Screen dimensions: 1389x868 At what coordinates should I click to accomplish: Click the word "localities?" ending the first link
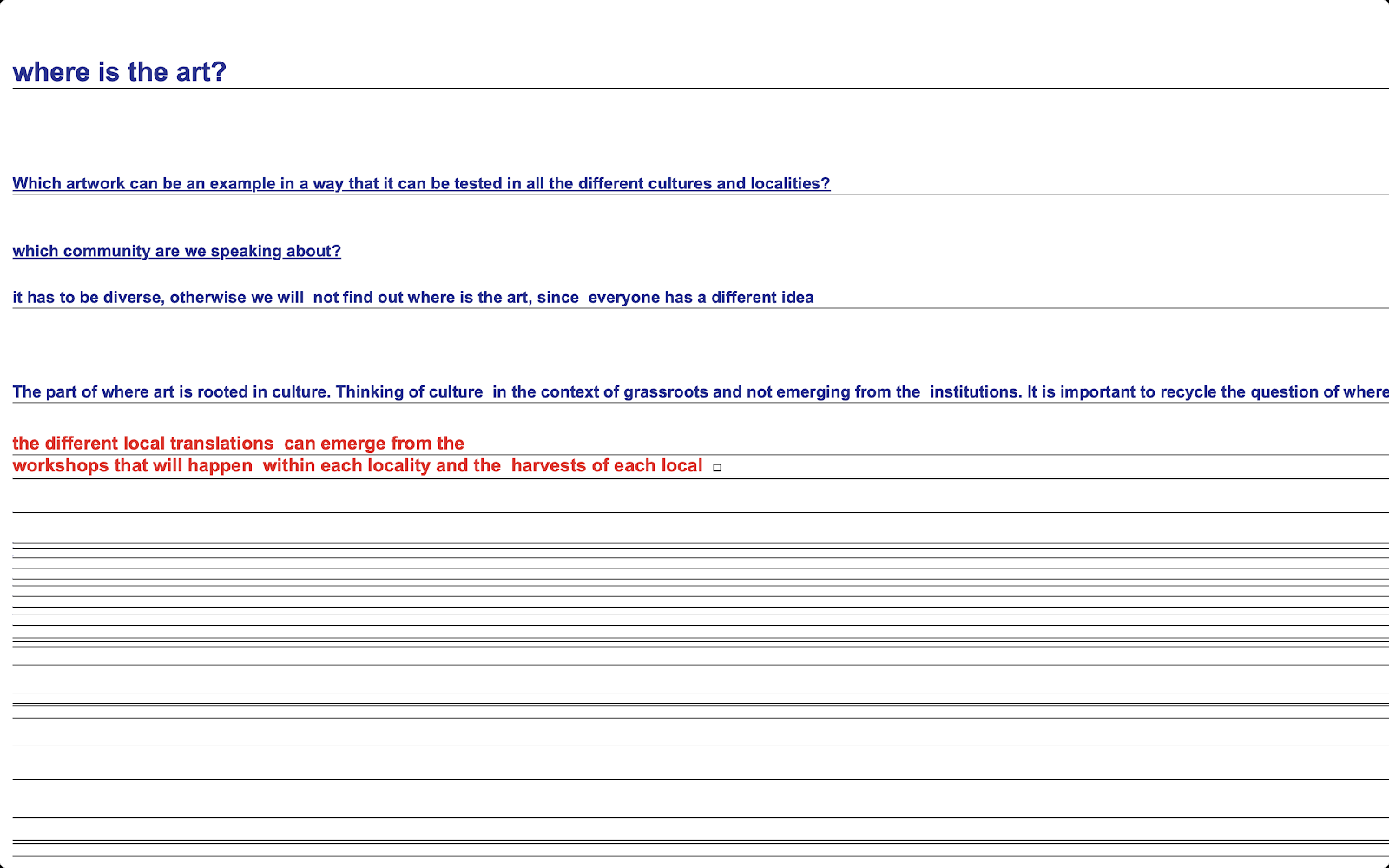[x=790, y=184]
